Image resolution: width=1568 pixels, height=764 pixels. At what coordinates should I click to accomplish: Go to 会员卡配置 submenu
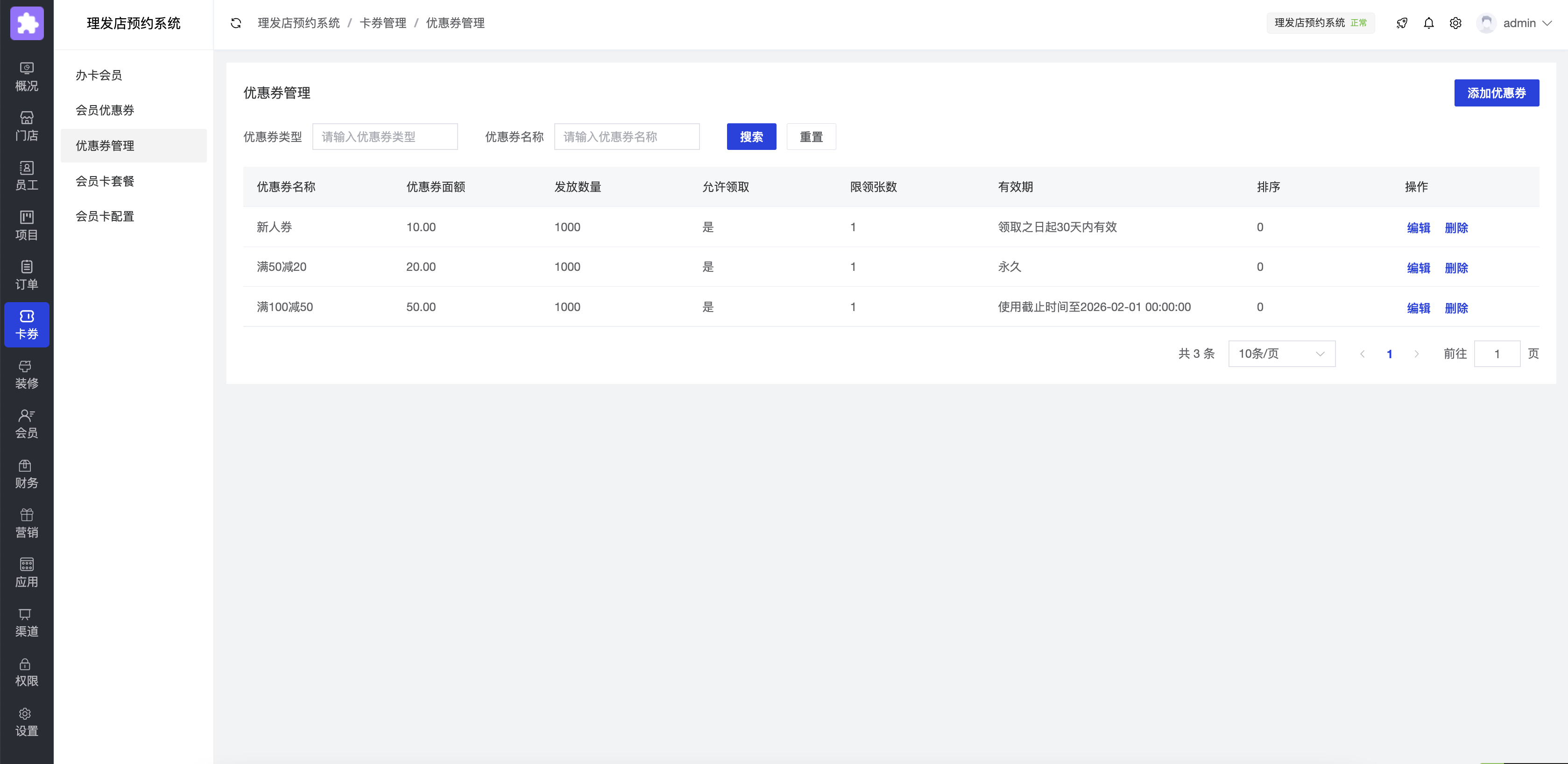click(134, 216)
